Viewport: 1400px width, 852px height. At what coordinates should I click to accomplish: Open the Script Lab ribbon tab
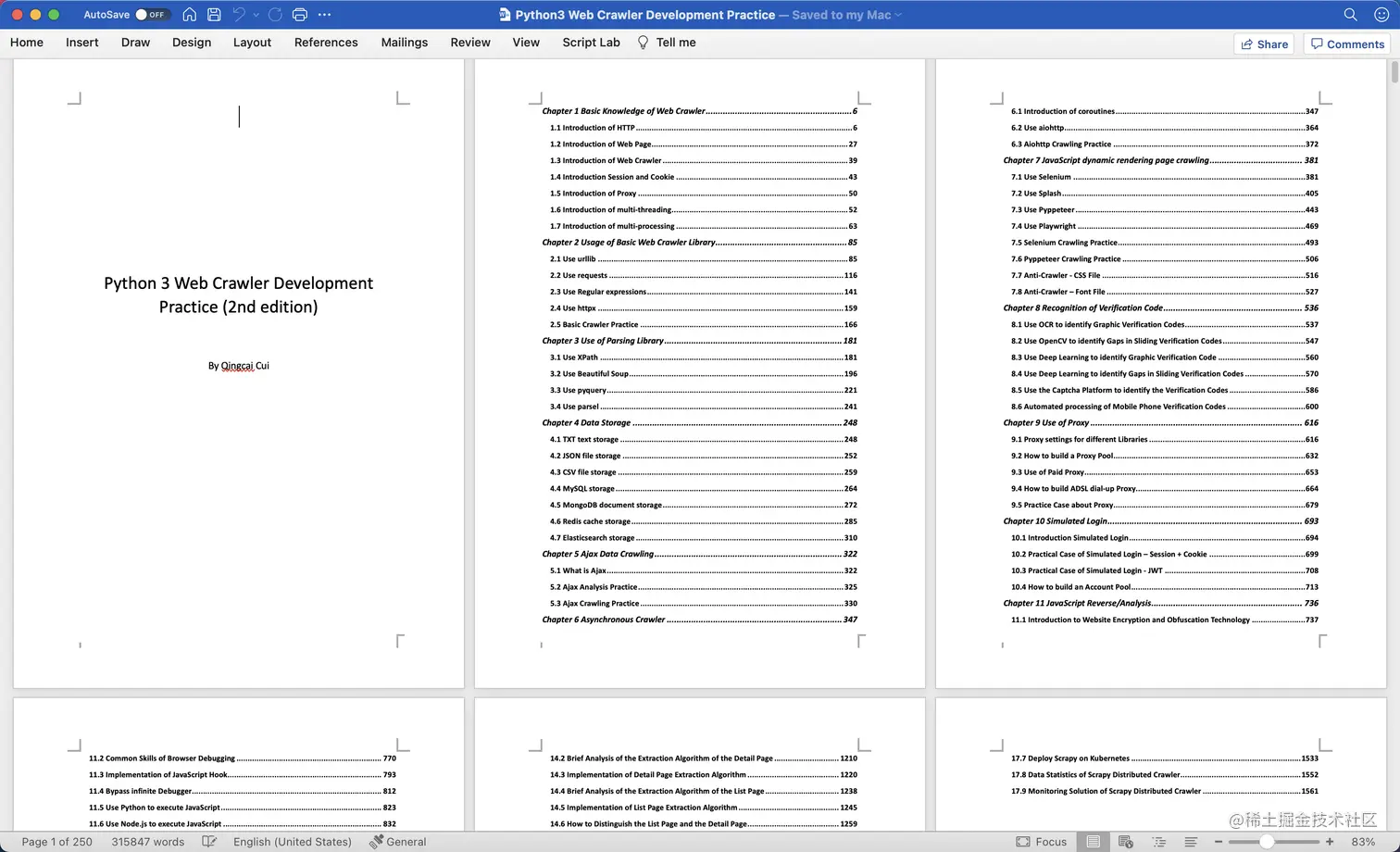(x=591, y=43)
